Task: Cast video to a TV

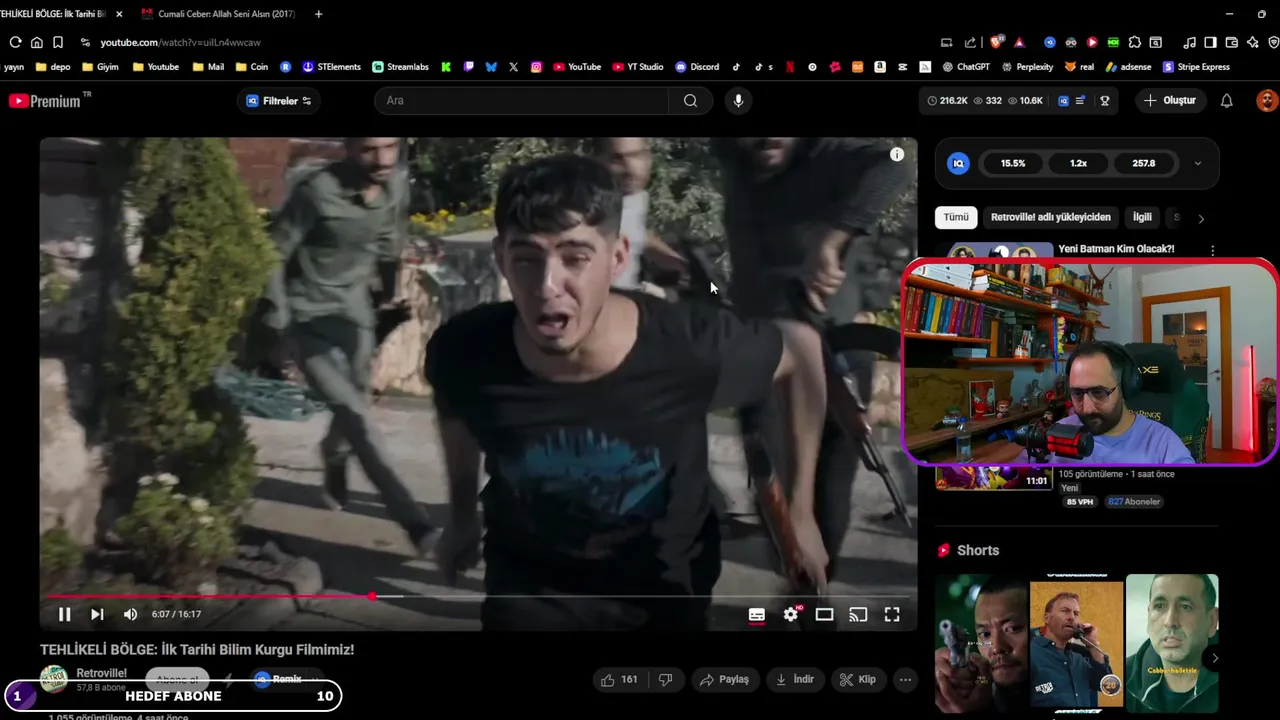Action: point(858,615)
